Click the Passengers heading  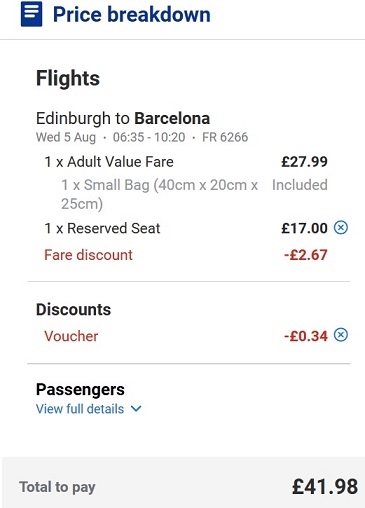(x=80, y=390)
